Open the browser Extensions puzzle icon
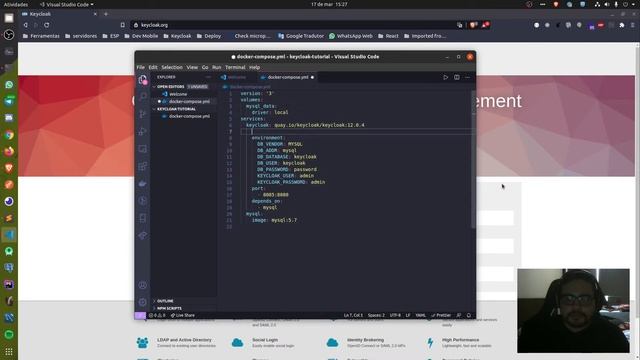Image resolution: width=640 pixels, height=360 pixels. (x=622, y=25)
